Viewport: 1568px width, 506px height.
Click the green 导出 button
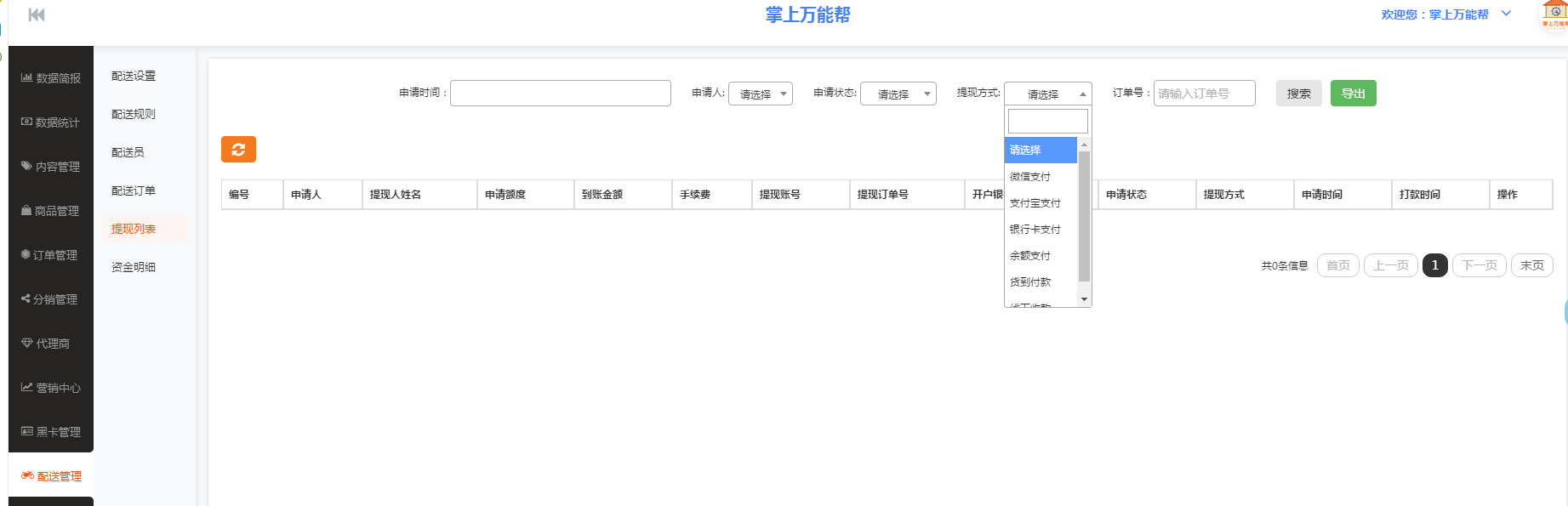point(1353,94)
